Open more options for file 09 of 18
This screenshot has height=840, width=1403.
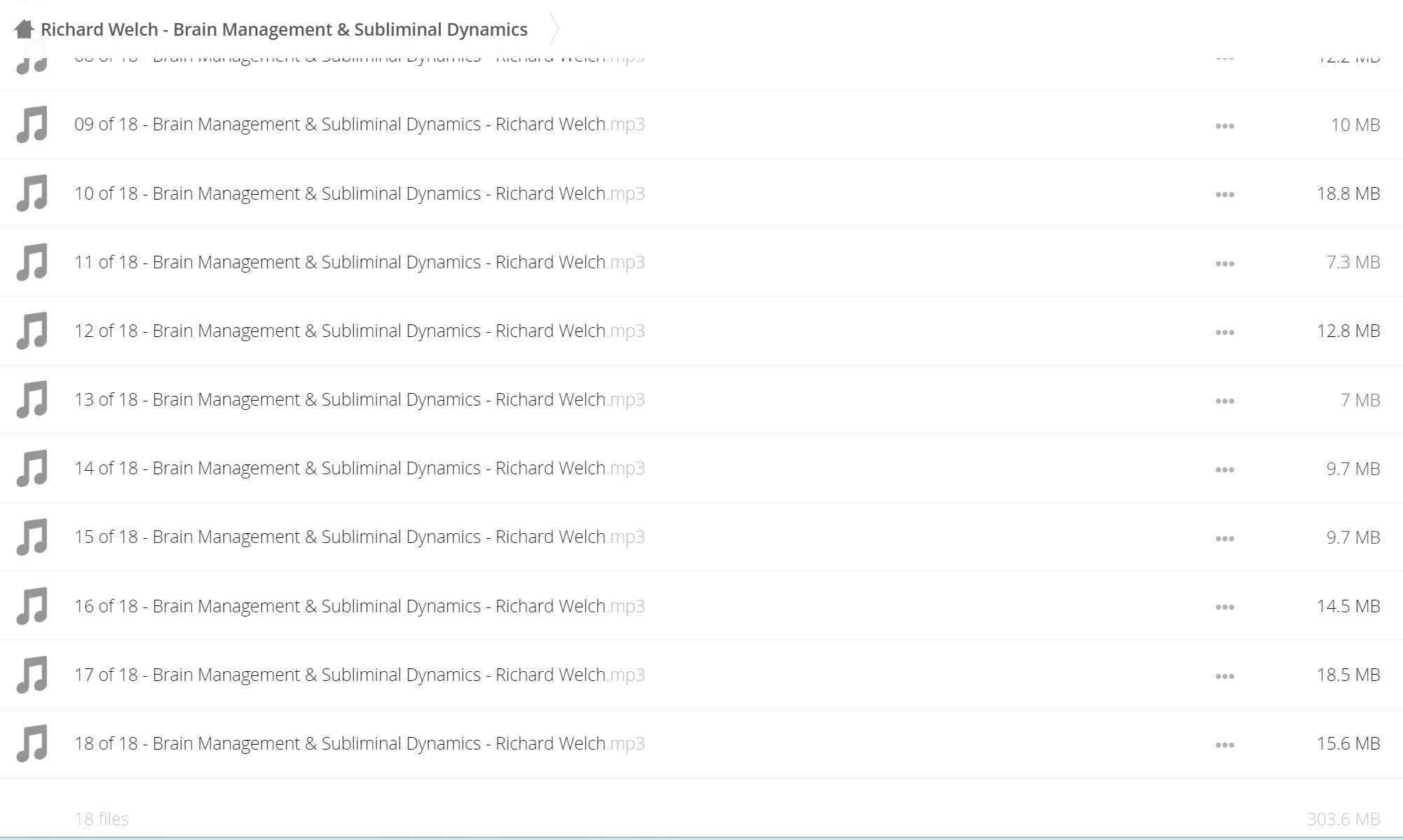[1224, 126]
